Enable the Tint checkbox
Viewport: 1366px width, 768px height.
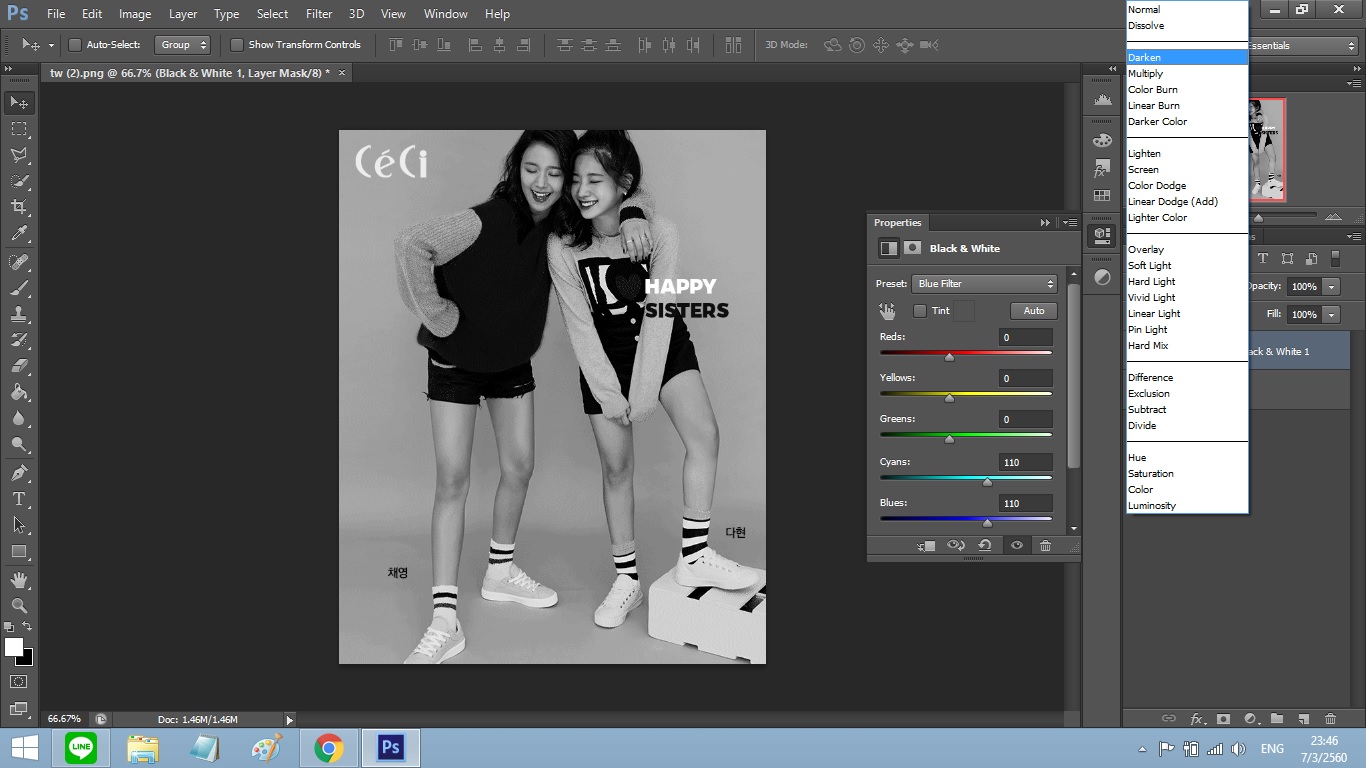click(920, 311)
